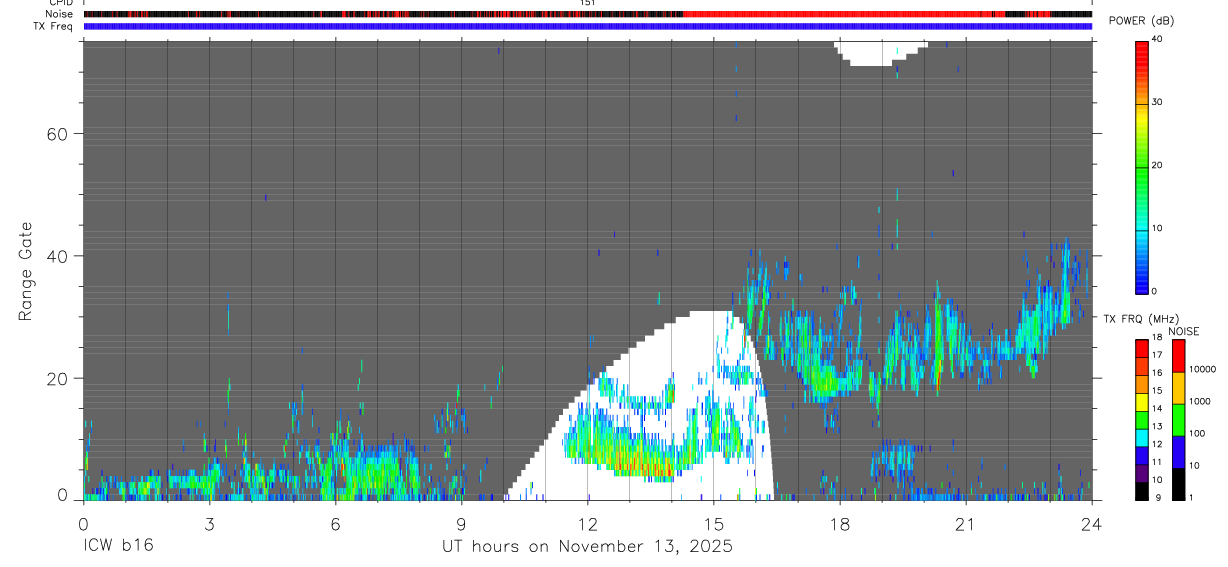Screen dimensions: 1228x567
Task: Click the POWER (dB) legend title
Action: (x=1143, y=21)
